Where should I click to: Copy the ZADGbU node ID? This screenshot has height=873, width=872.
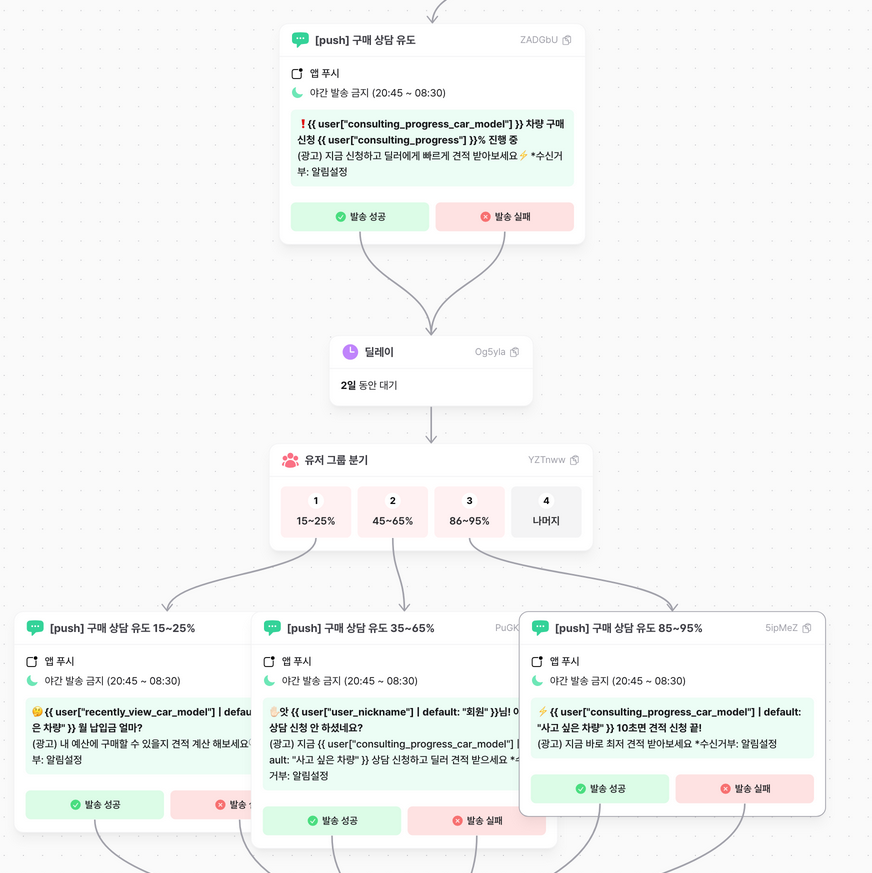[x=567, y=41]
